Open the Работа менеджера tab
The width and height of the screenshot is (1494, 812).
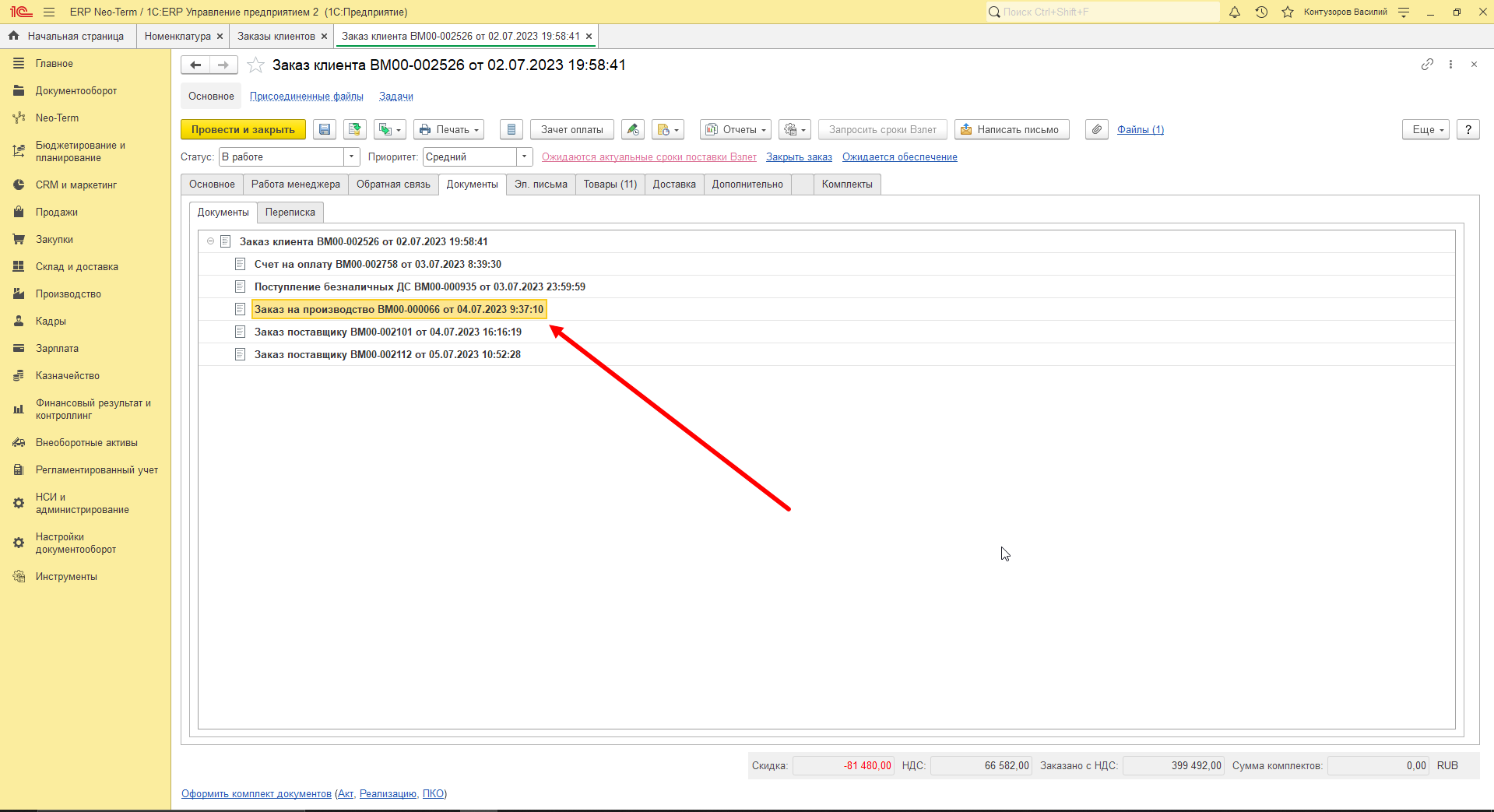tap(296, 185)
